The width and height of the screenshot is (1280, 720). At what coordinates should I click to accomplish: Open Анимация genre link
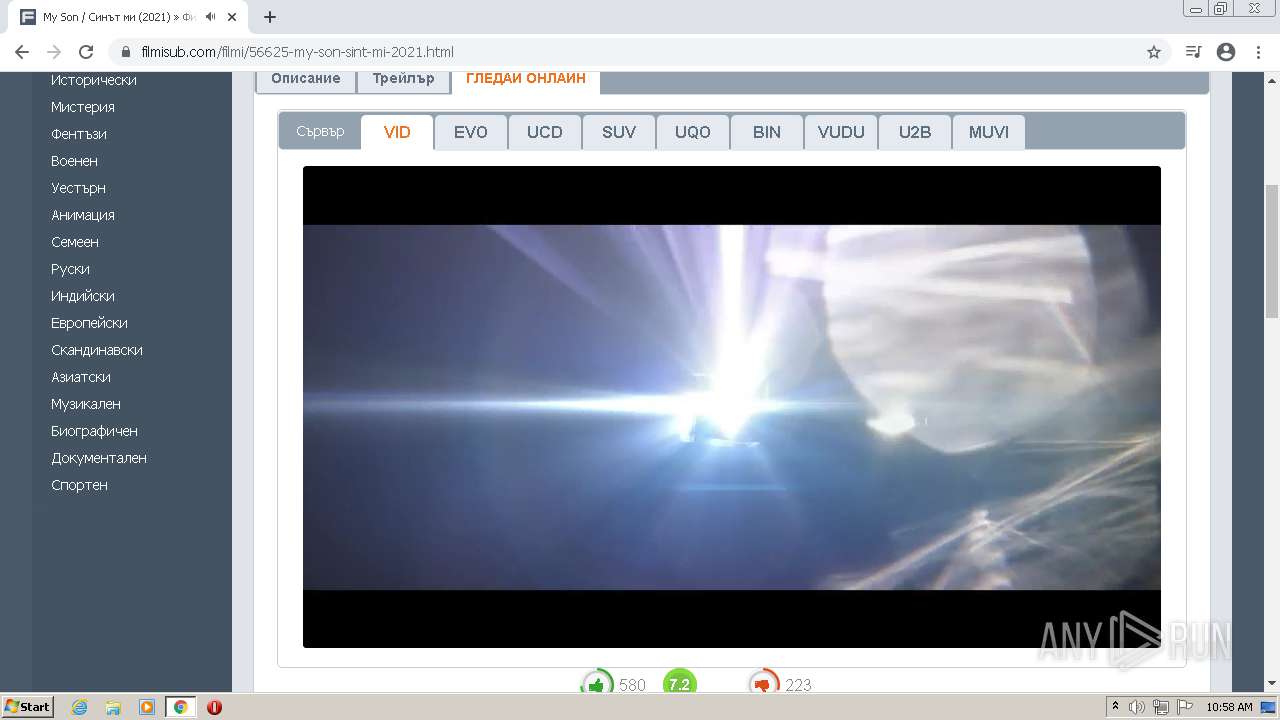coord(83,215)
